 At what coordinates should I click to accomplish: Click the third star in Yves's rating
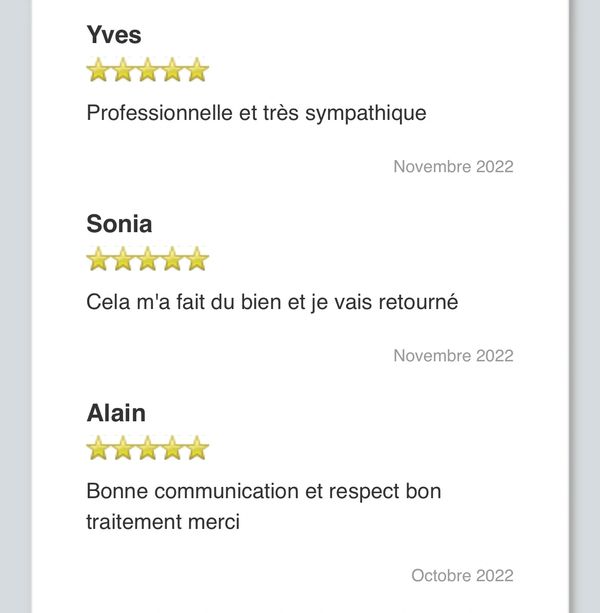148,70
